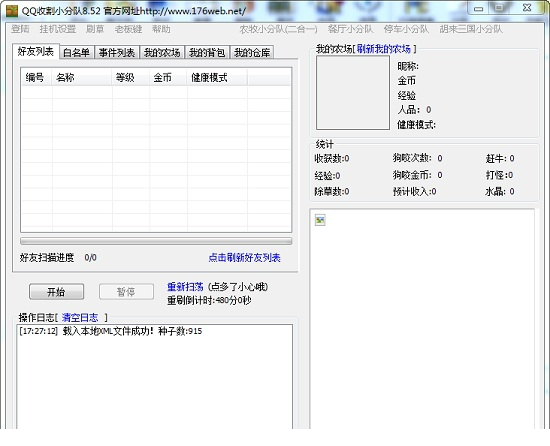Image resolution: width=550 pixels, height=446 pixels.
Task: Click log entry 载入本地XML文件成功
Action: (111, 331)
